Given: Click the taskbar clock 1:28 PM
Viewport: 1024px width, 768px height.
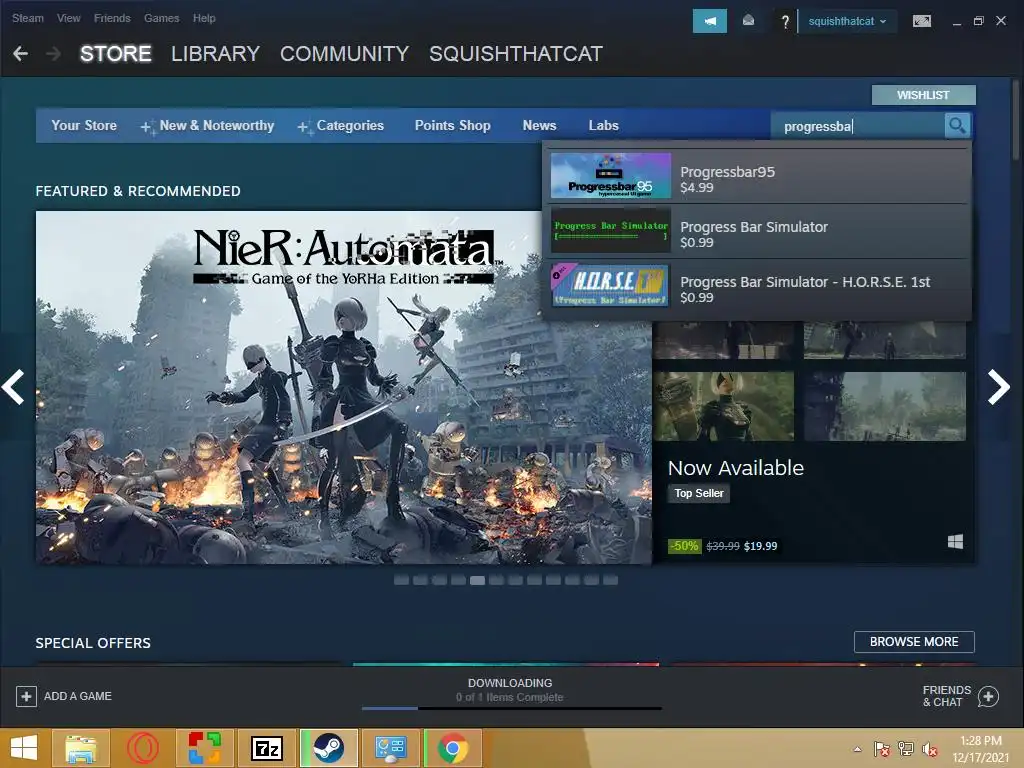Looking at the screenshot, I should coord(981,741).
